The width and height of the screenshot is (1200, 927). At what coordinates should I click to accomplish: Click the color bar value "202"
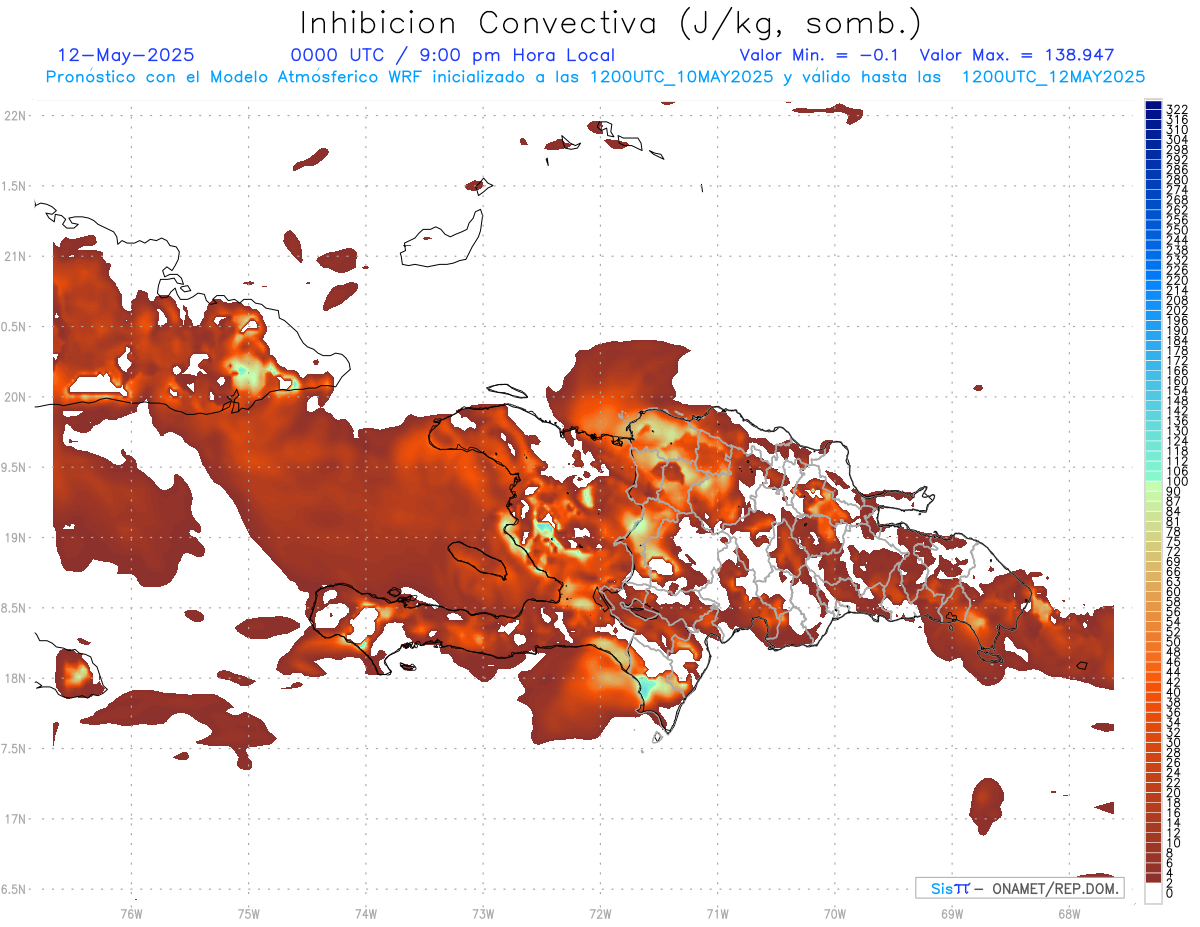click(1177, 310)
